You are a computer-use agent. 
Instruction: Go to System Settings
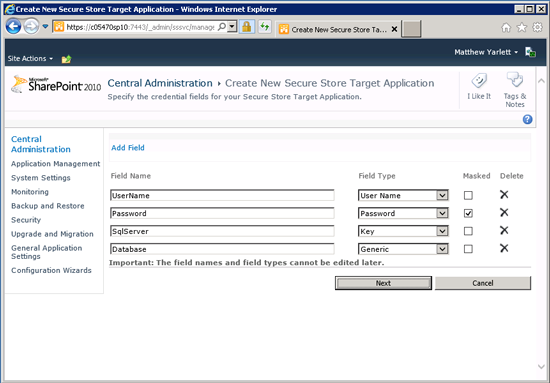[x=41, y=178]
